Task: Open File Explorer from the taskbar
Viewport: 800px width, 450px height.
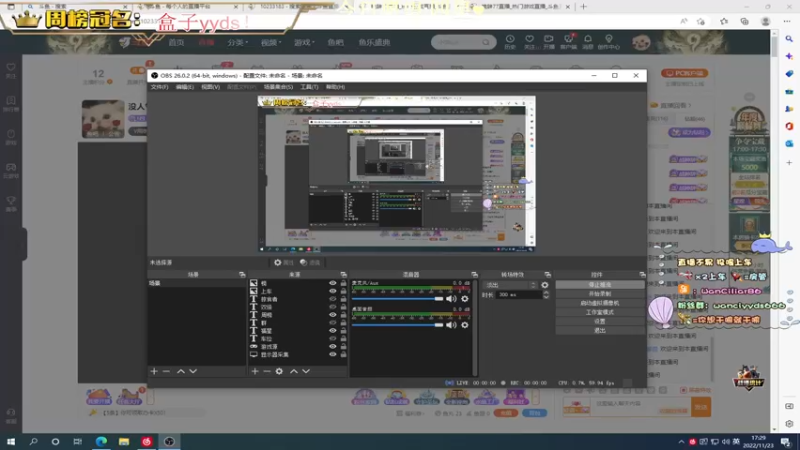Action: click(124, 441)
